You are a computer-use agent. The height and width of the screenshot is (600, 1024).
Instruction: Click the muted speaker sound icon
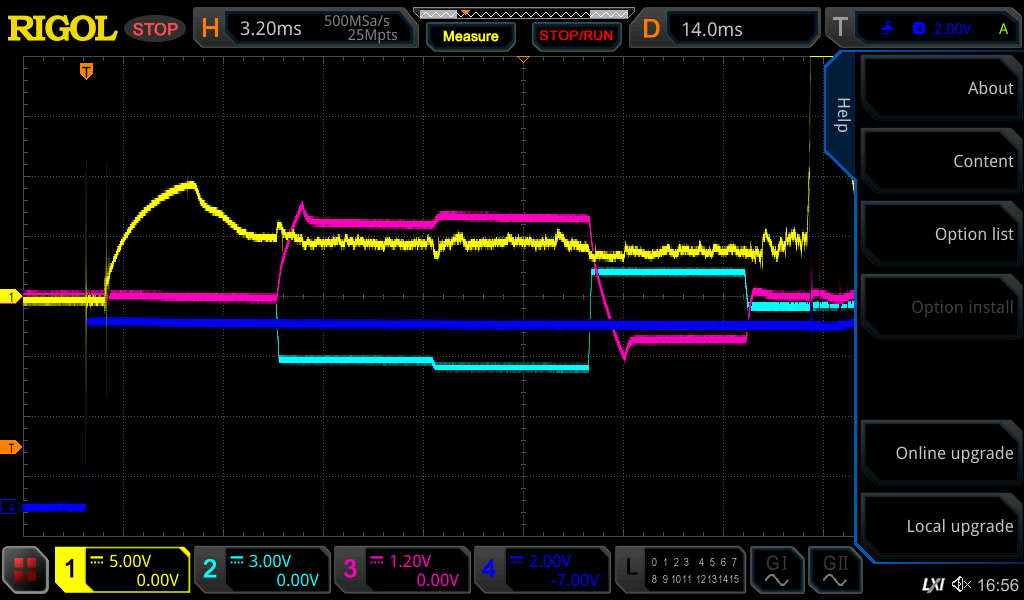[961, 584]
